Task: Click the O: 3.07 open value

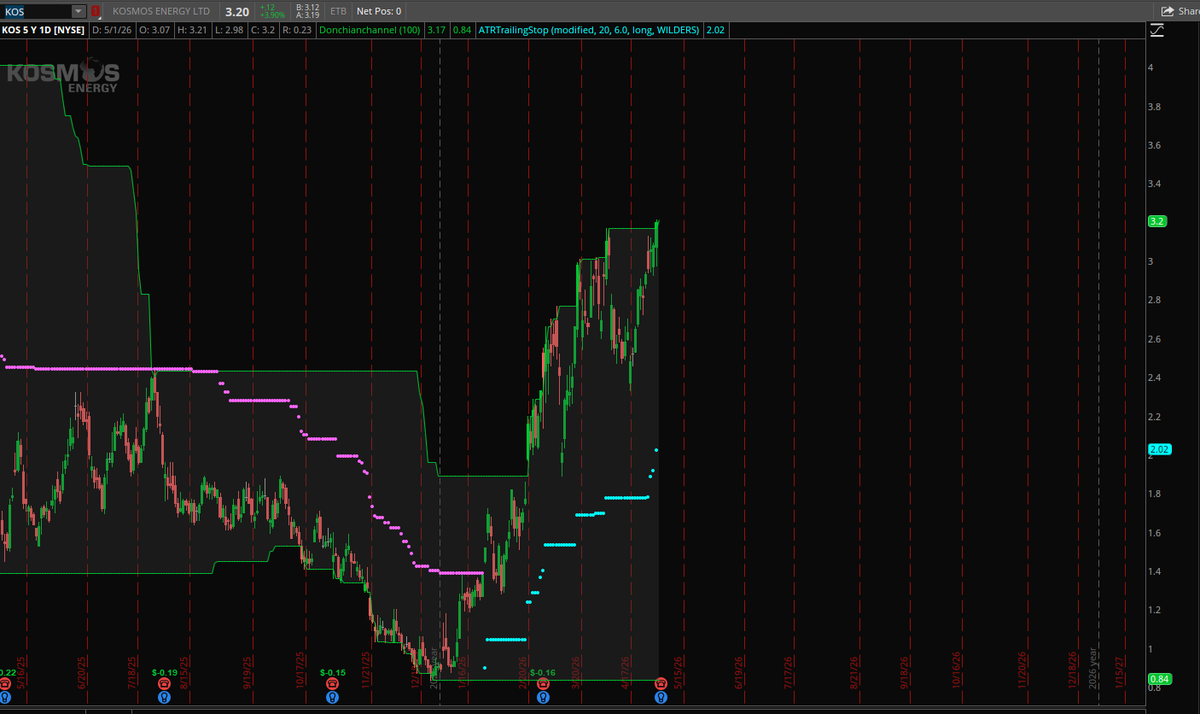Action: tap(155, 30)
